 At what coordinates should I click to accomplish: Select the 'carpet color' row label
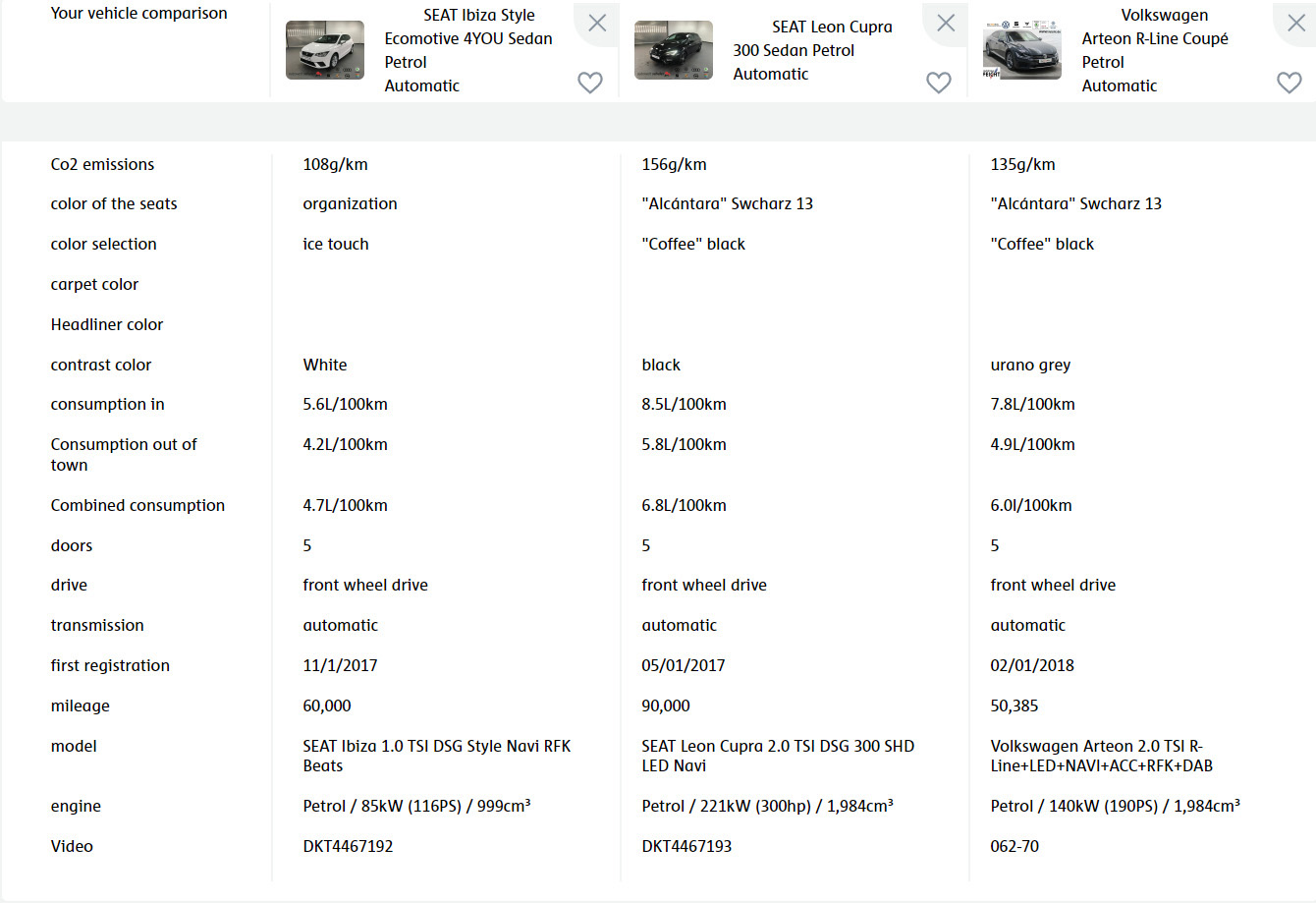coord(94,285)
